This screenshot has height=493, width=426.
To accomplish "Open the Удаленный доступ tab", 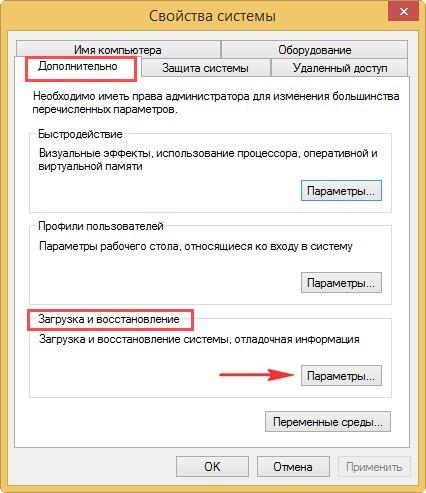I will pos(340,68).
